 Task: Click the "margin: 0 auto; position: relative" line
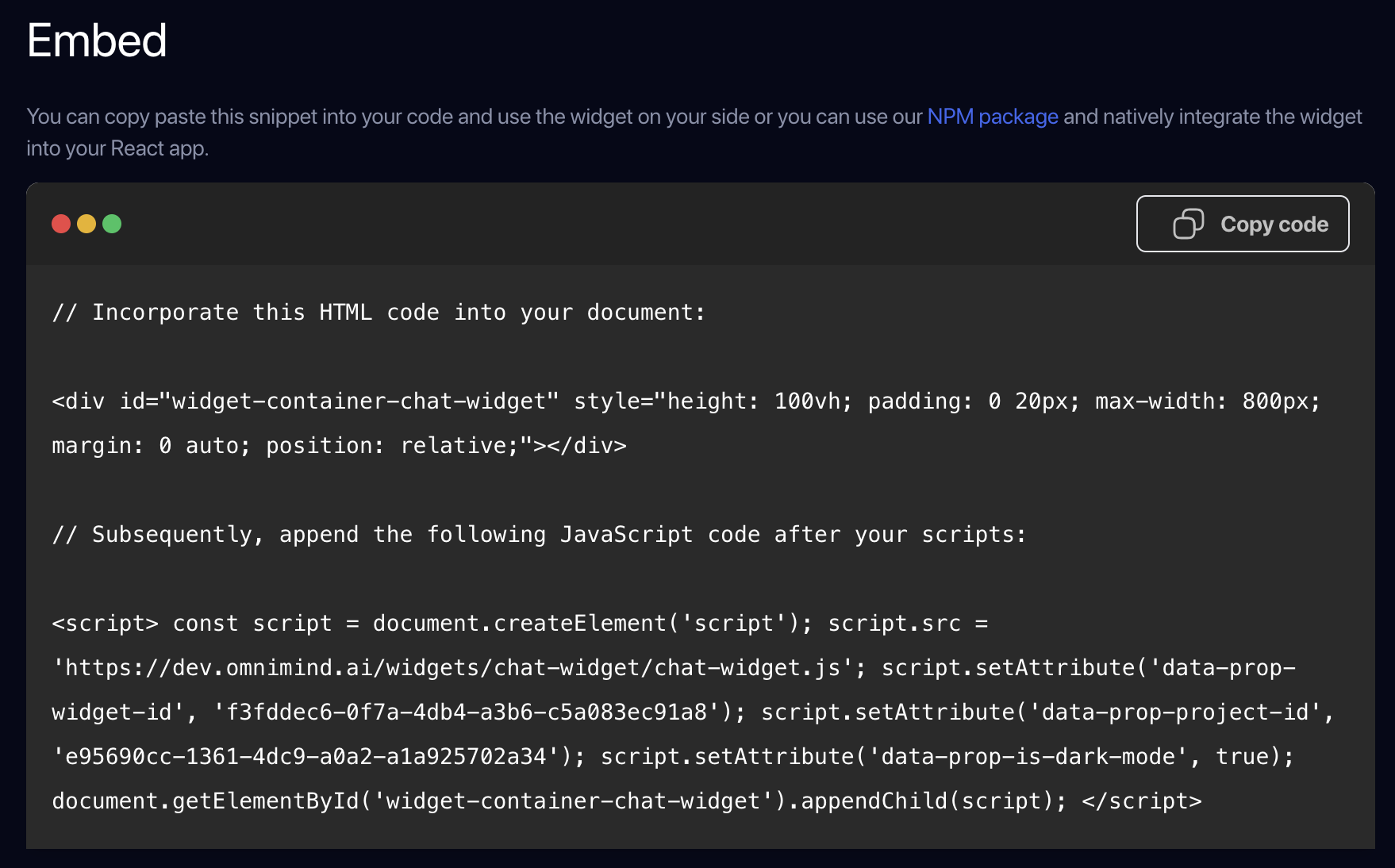339,446
